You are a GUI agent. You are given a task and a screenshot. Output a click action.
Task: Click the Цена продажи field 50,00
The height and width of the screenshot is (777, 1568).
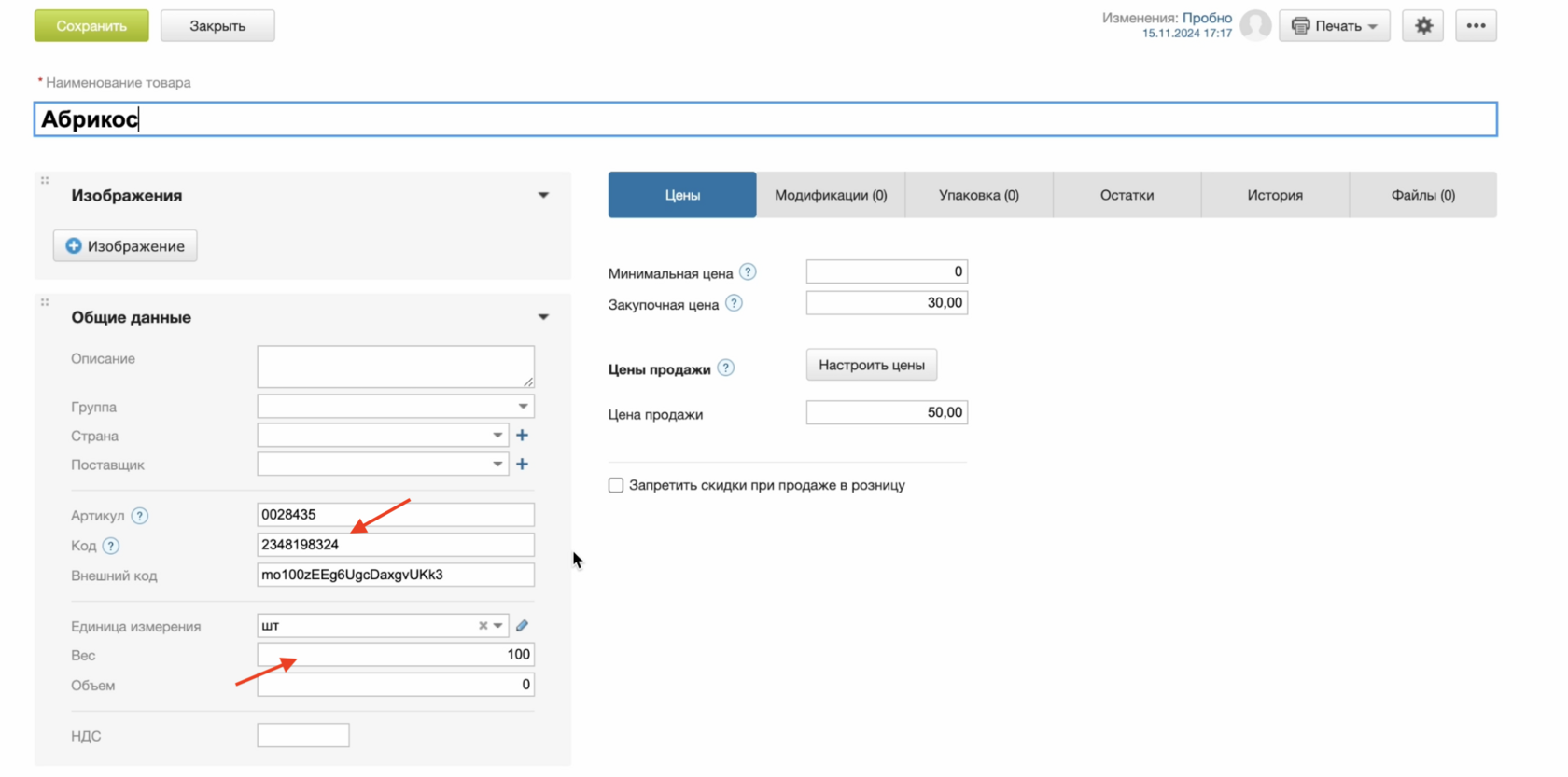click(x=887, y=412)
